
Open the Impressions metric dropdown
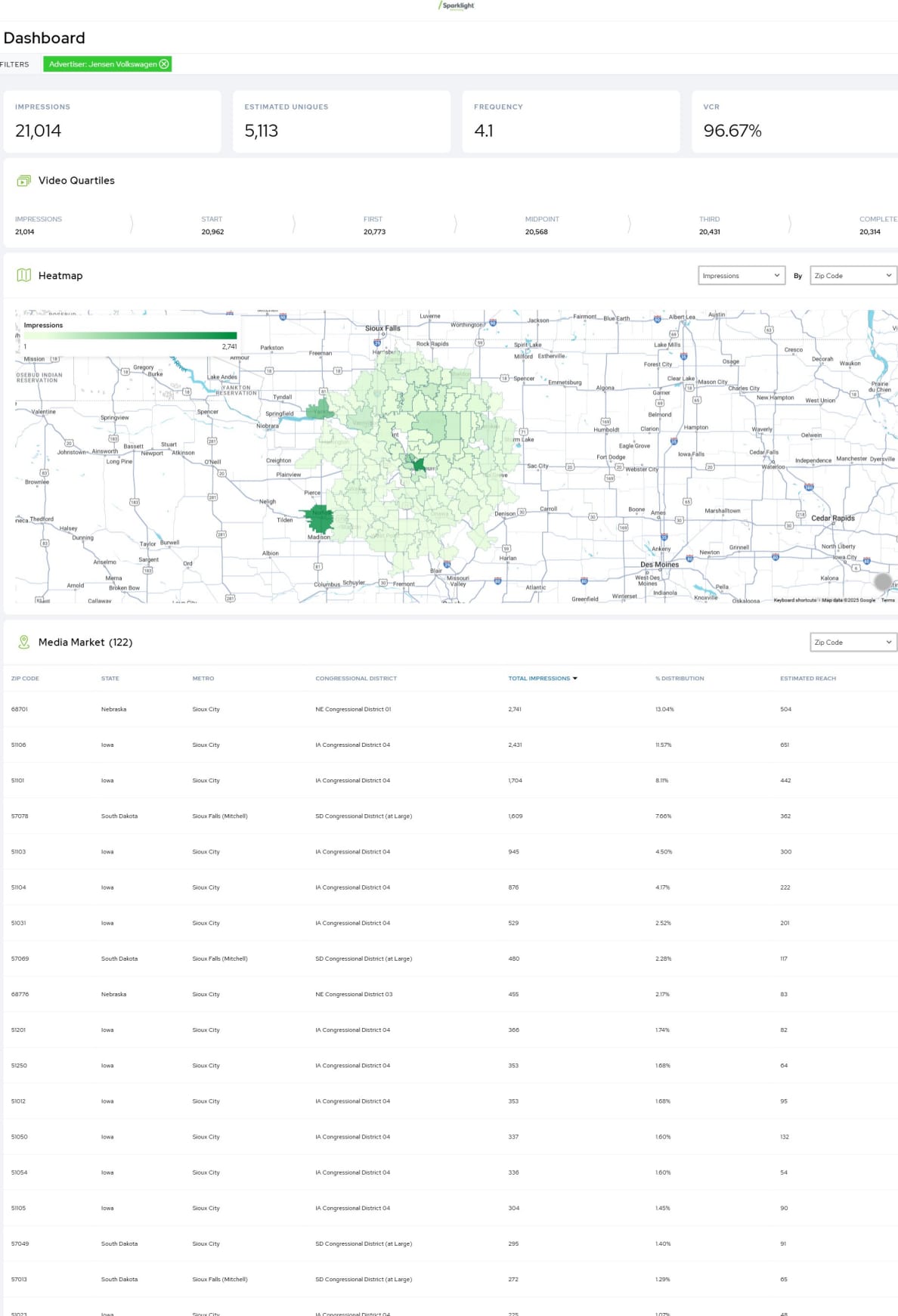742,276
